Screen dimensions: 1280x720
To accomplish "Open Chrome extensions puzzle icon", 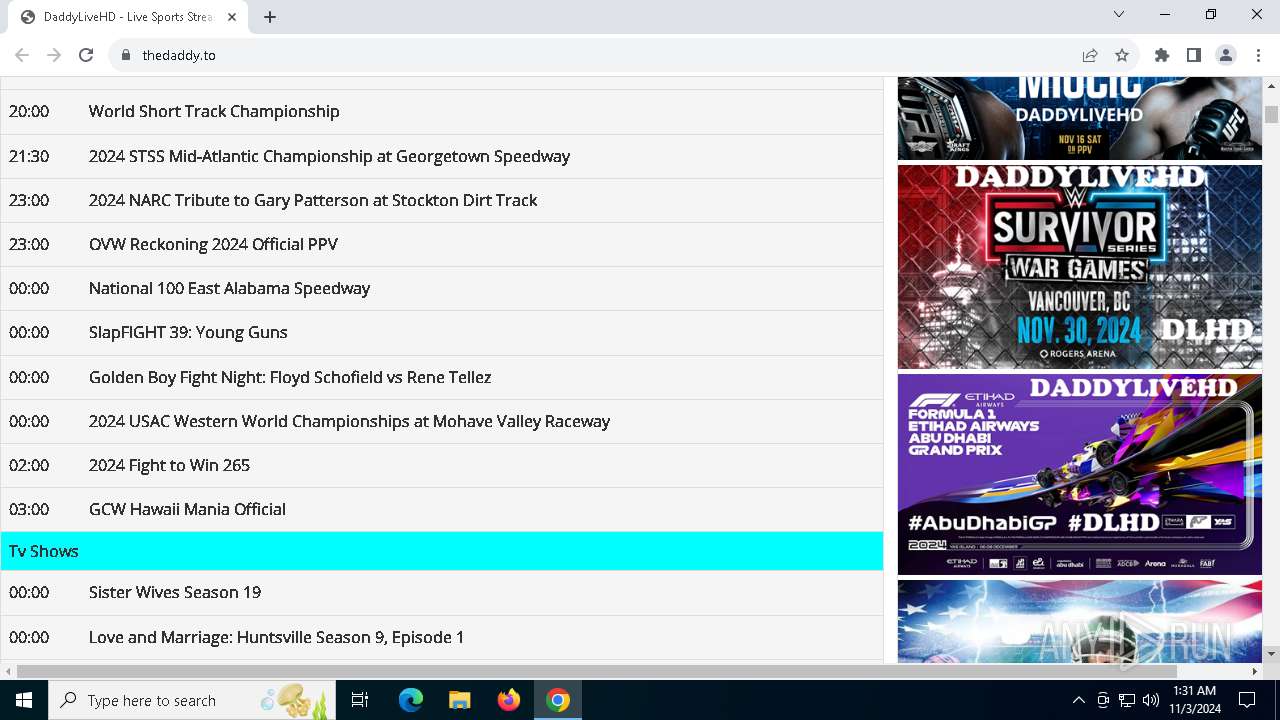I will pos(1162,55).
